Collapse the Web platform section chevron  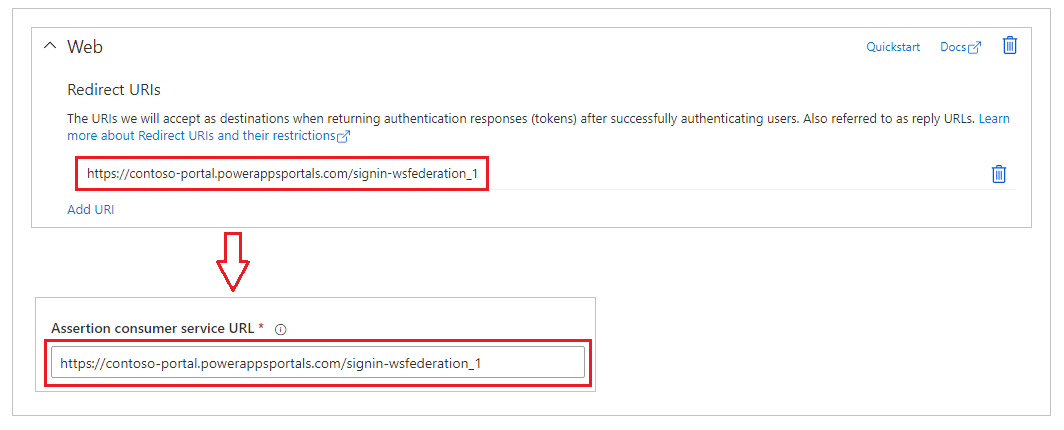click(51, 47)
